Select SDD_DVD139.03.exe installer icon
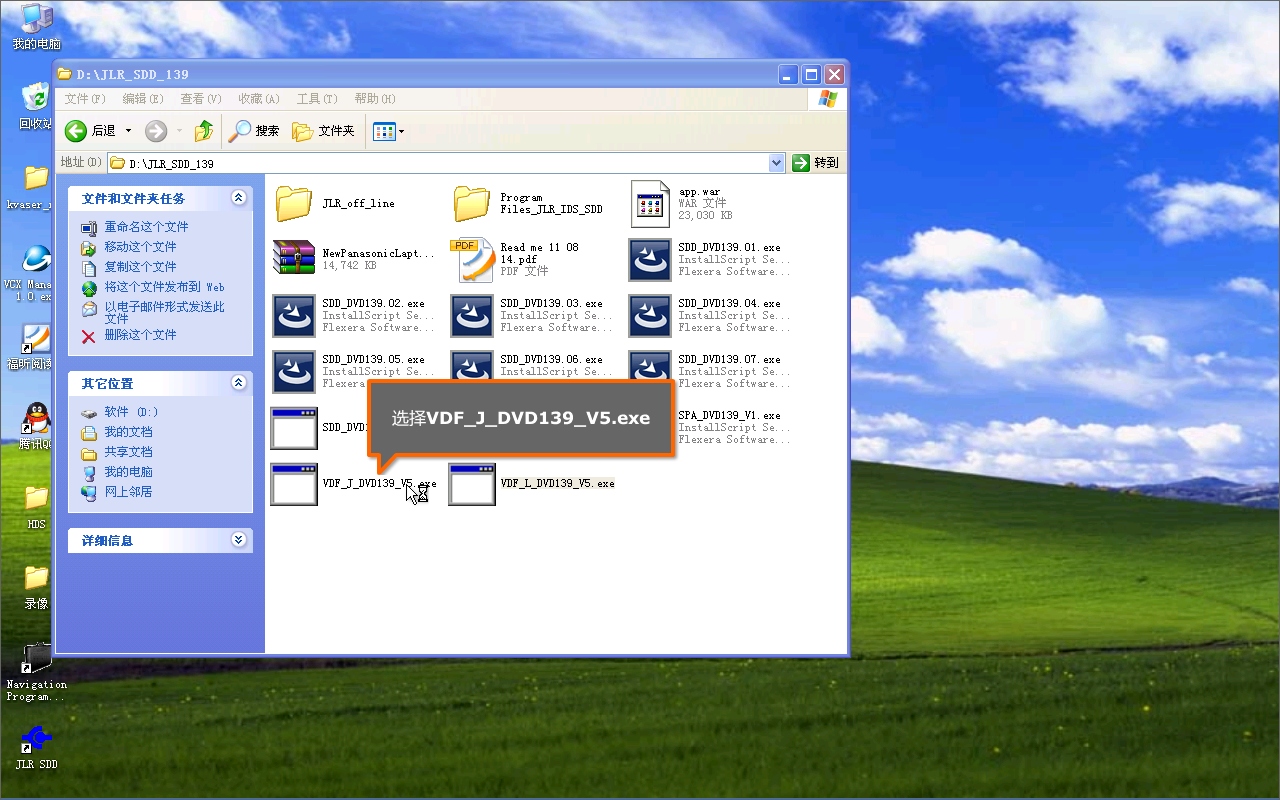This screenshot has height=800, width=1280. pos(472,316)
